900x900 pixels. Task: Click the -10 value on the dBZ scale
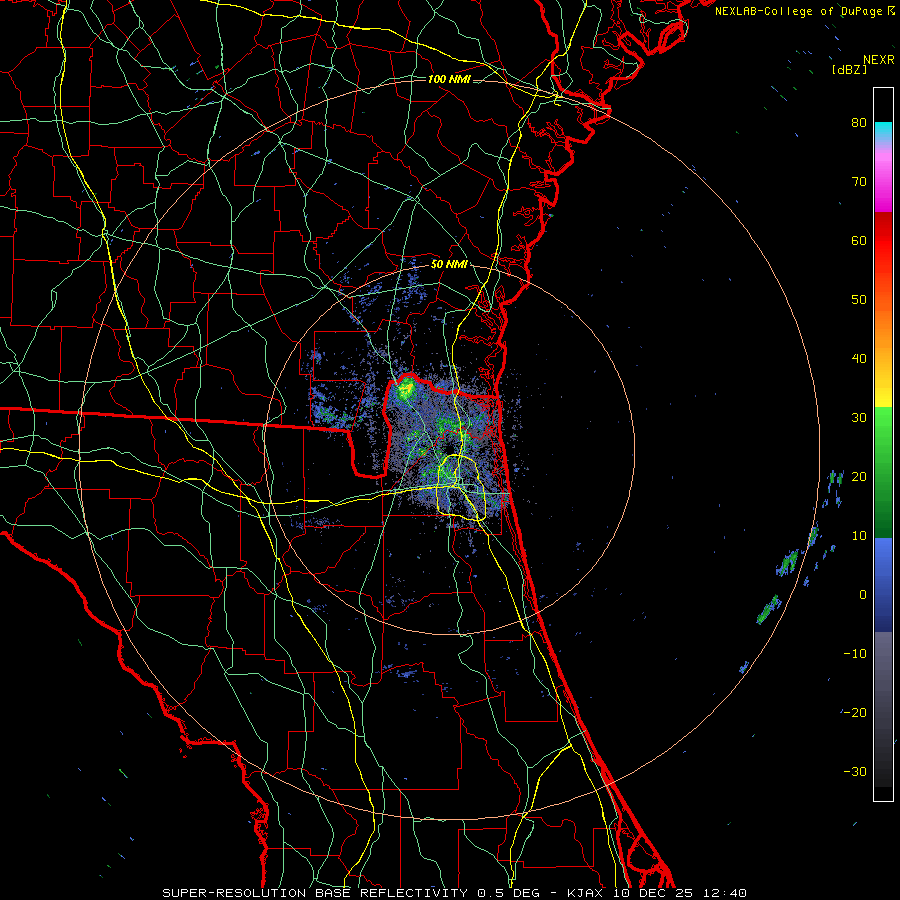tap(855, 654)
